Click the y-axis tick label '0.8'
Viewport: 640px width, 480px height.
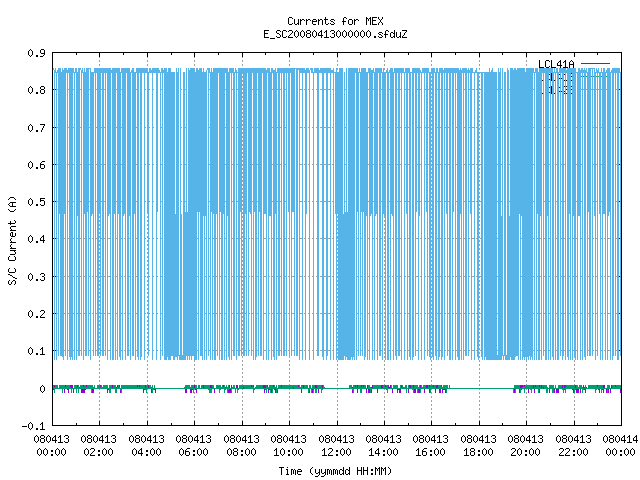click(36, 90)
